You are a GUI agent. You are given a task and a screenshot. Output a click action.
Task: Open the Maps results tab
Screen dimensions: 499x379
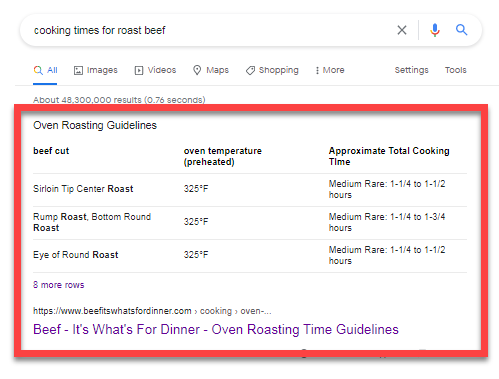coord(211,70)
